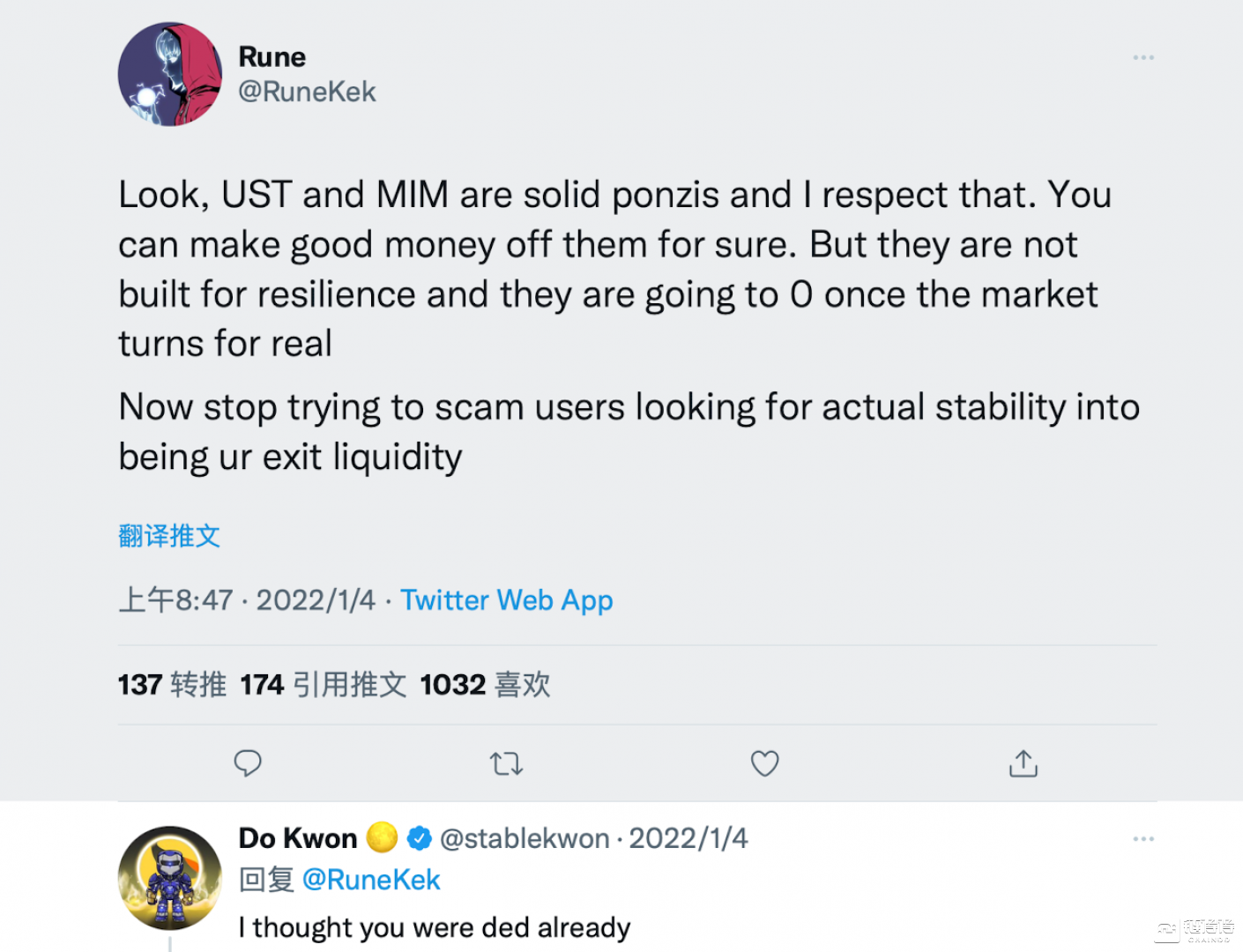Image resolution: width=1243 pixels, height=952 pixels.
Task: View the 174 引用推文 quote tweets
Action: pyautogui.click(x=323, y=685)
